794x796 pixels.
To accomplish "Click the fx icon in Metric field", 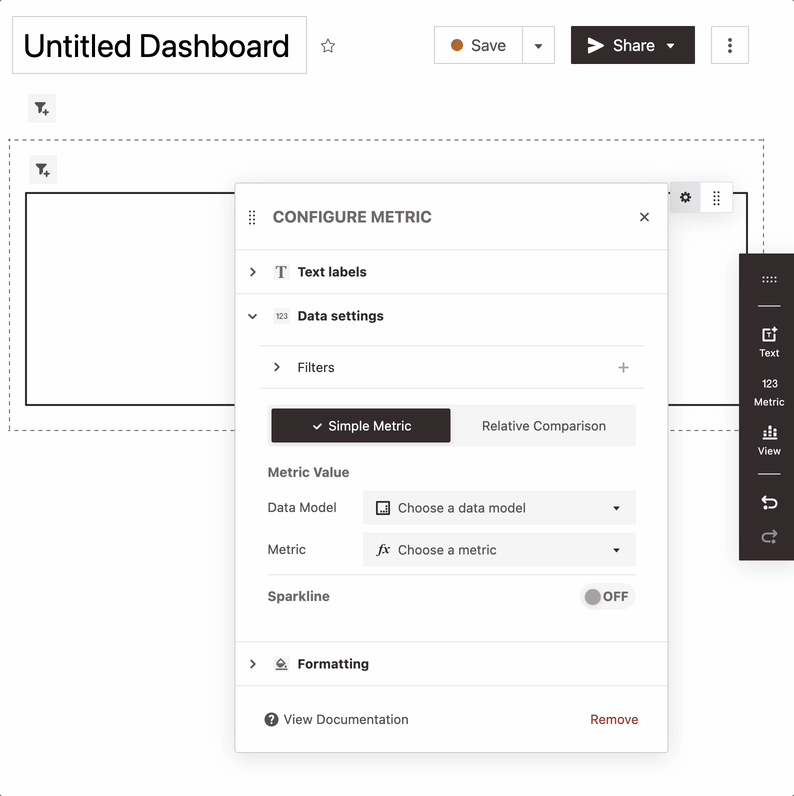I will [383, 549].
